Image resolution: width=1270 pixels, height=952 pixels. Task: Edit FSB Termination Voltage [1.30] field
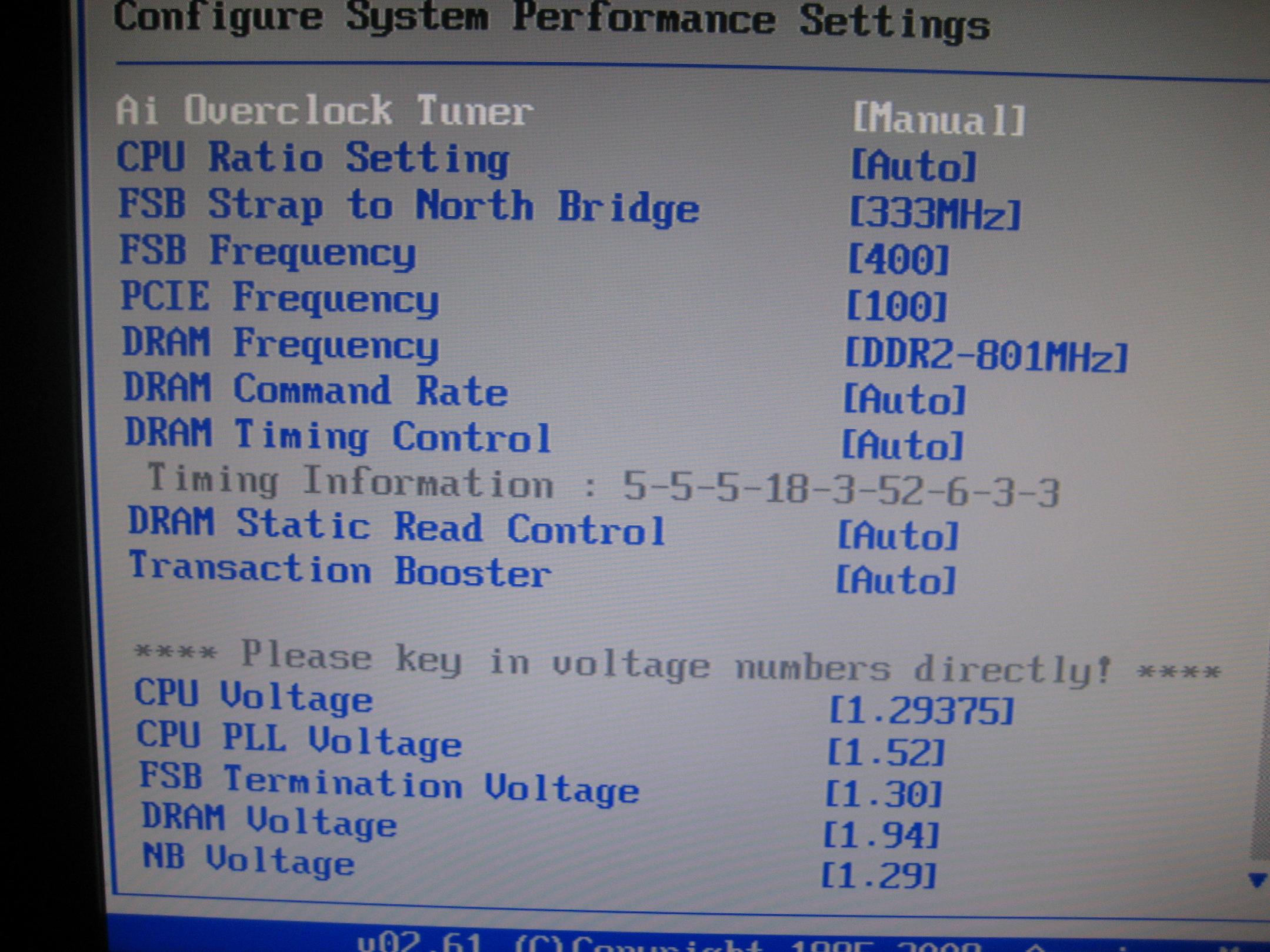[884, 794]
